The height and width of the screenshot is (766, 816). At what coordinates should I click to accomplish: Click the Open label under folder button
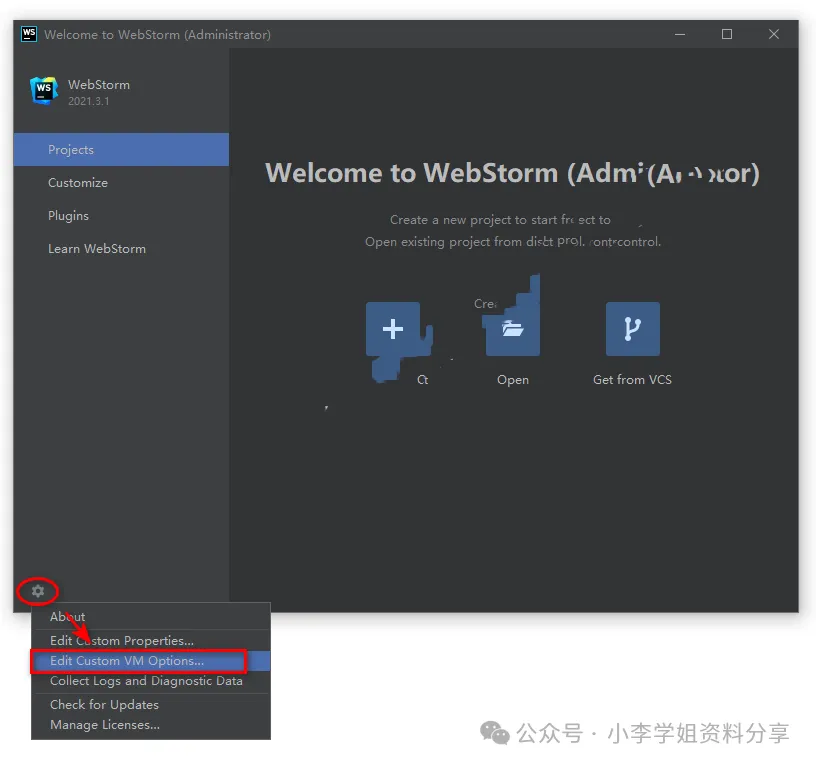513,380
